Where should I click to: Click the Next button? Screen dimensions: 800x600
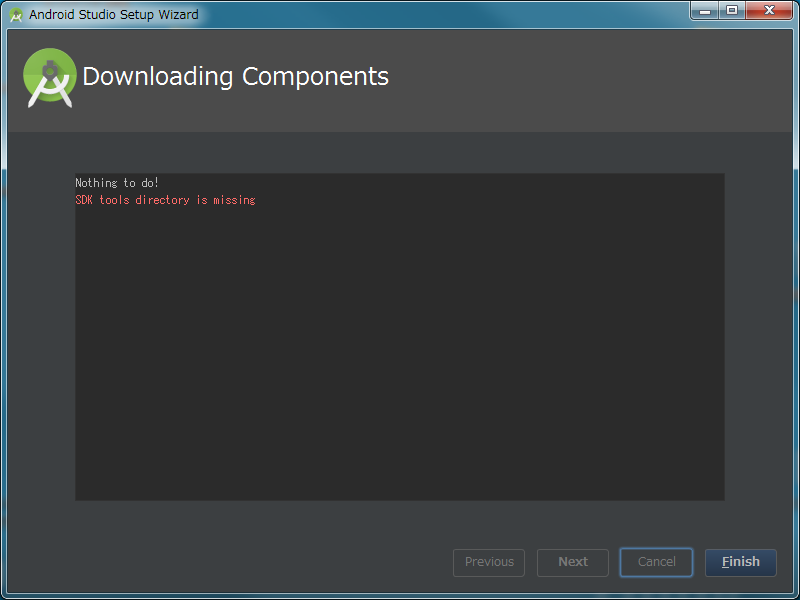pos(572,562)
